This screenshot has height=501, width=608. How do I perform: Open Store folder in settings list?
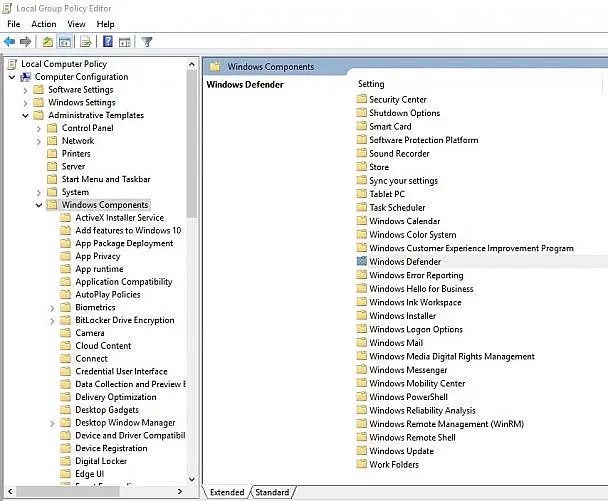point(379,167)
